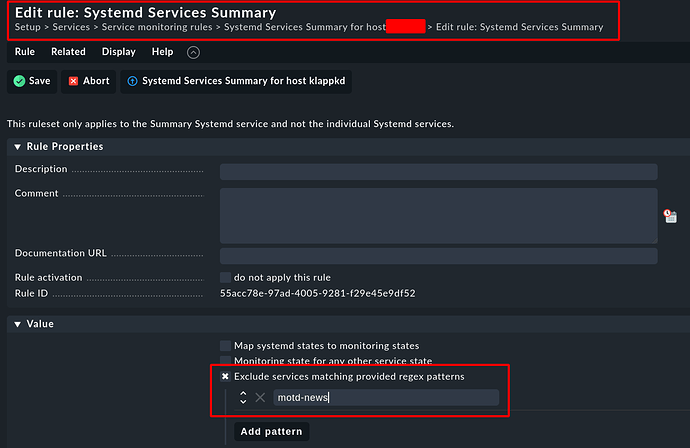Open the Display menu
The width and height of the screenshot is (690, 448).
118,52
